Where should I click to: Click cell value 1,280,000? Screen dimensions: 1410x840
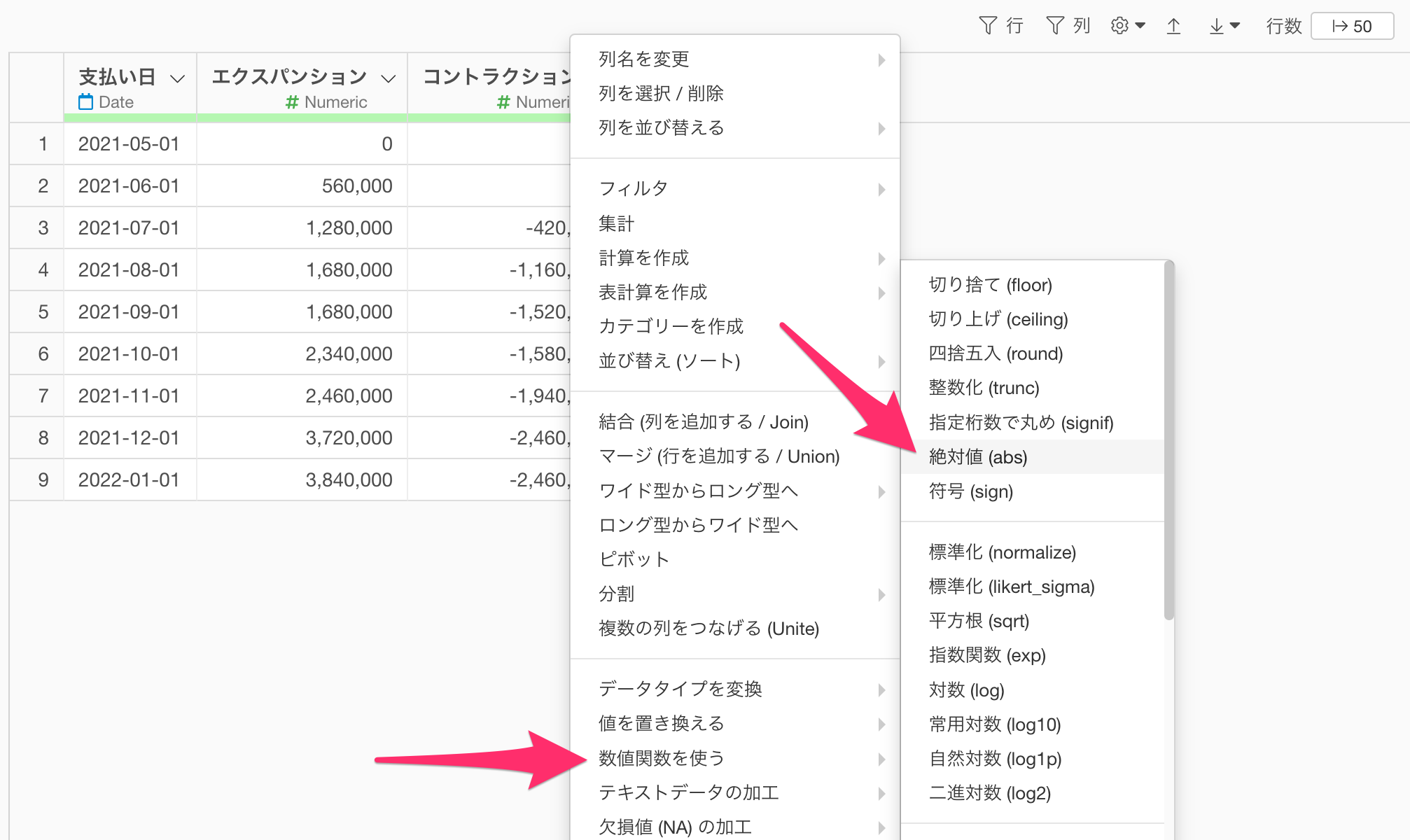[302, 227]
